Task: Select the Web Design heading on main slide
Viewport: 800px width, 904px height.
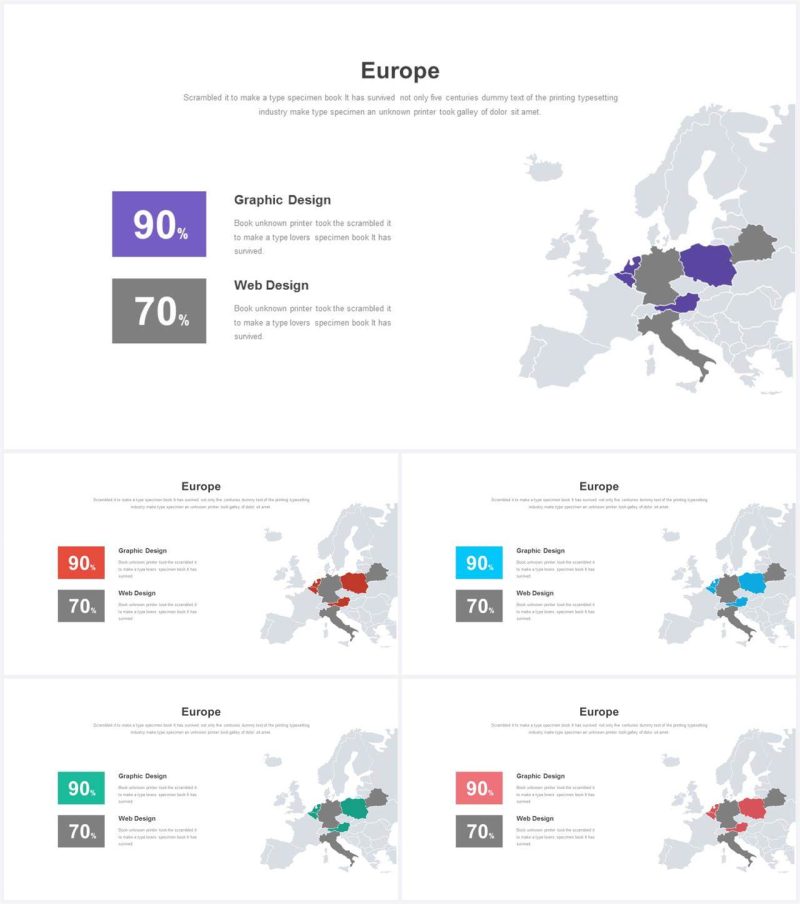Action: point(271,285)
